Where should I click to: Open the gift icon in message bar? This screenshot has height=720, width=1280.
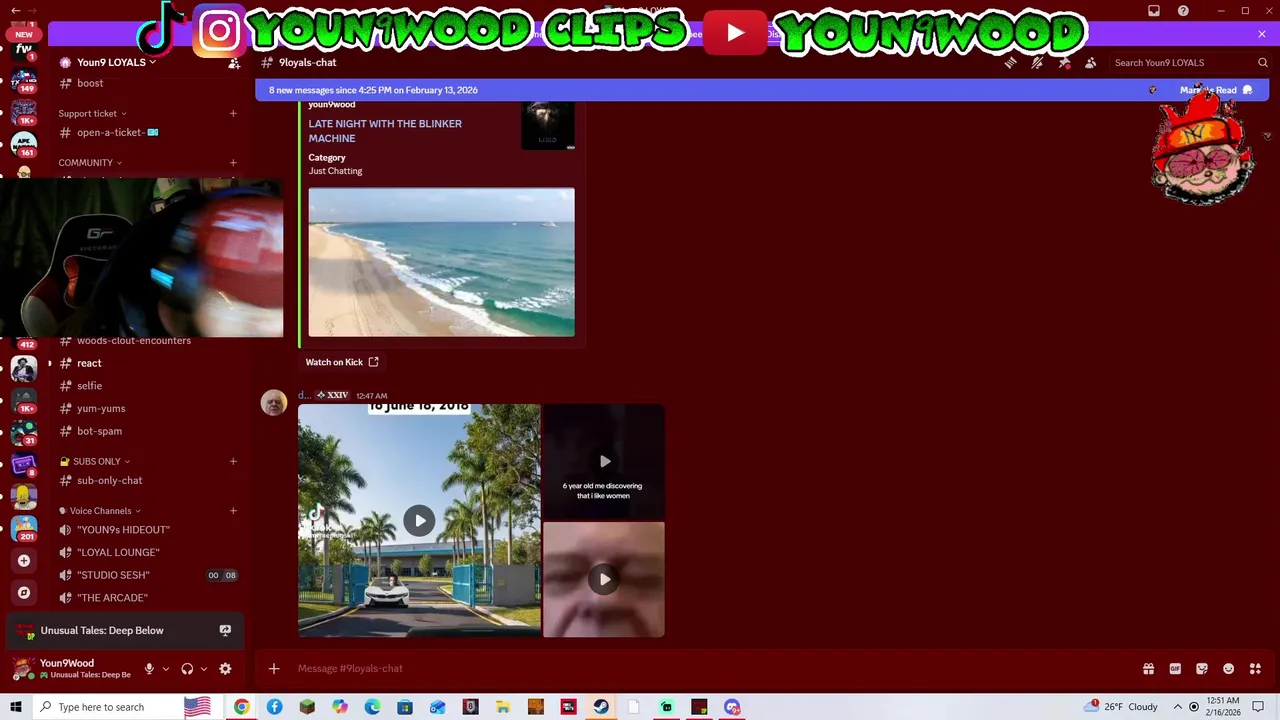[1148, 669]
